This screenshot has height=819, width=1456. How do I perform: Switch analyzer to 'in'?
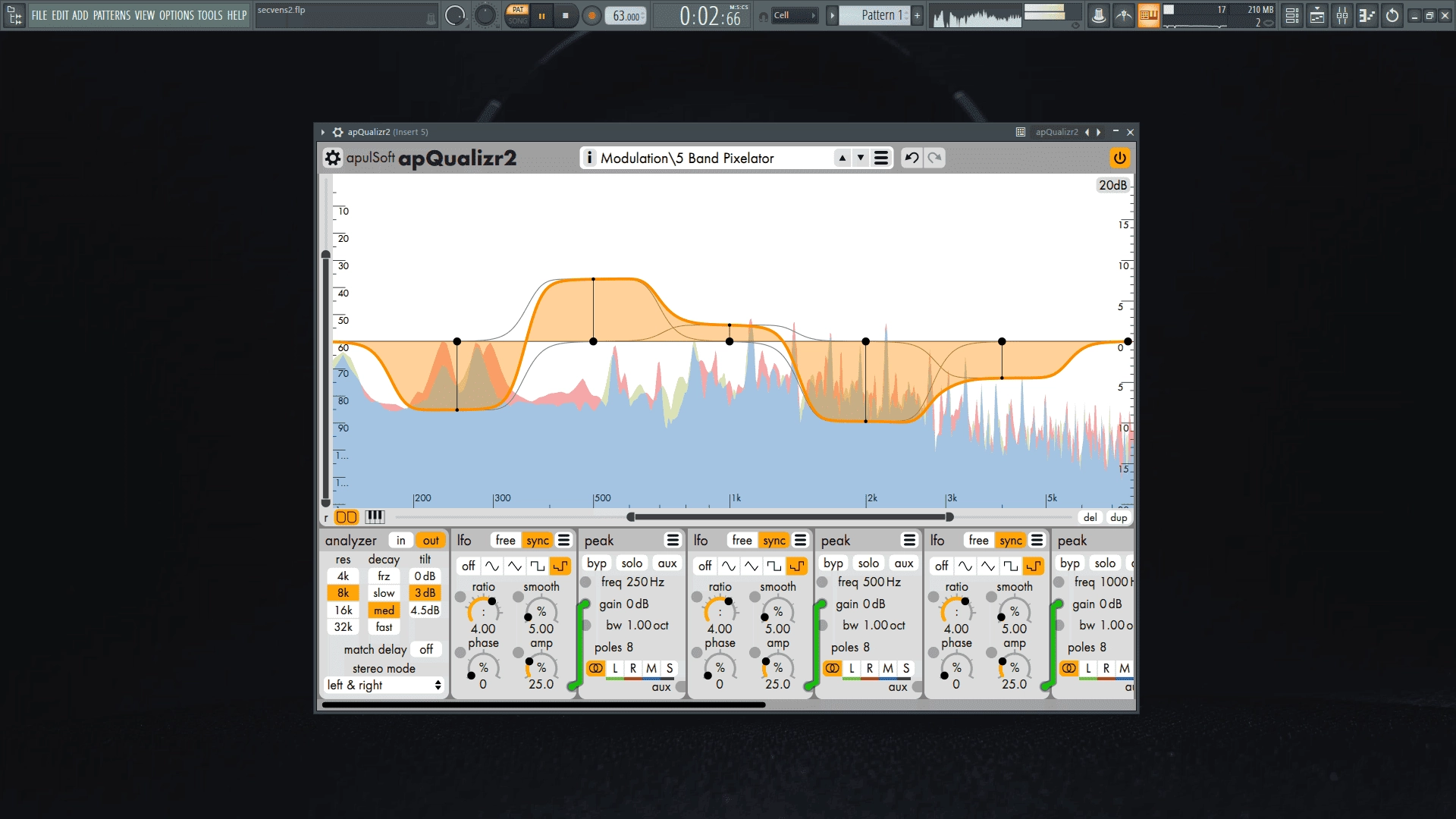point(400,540)
